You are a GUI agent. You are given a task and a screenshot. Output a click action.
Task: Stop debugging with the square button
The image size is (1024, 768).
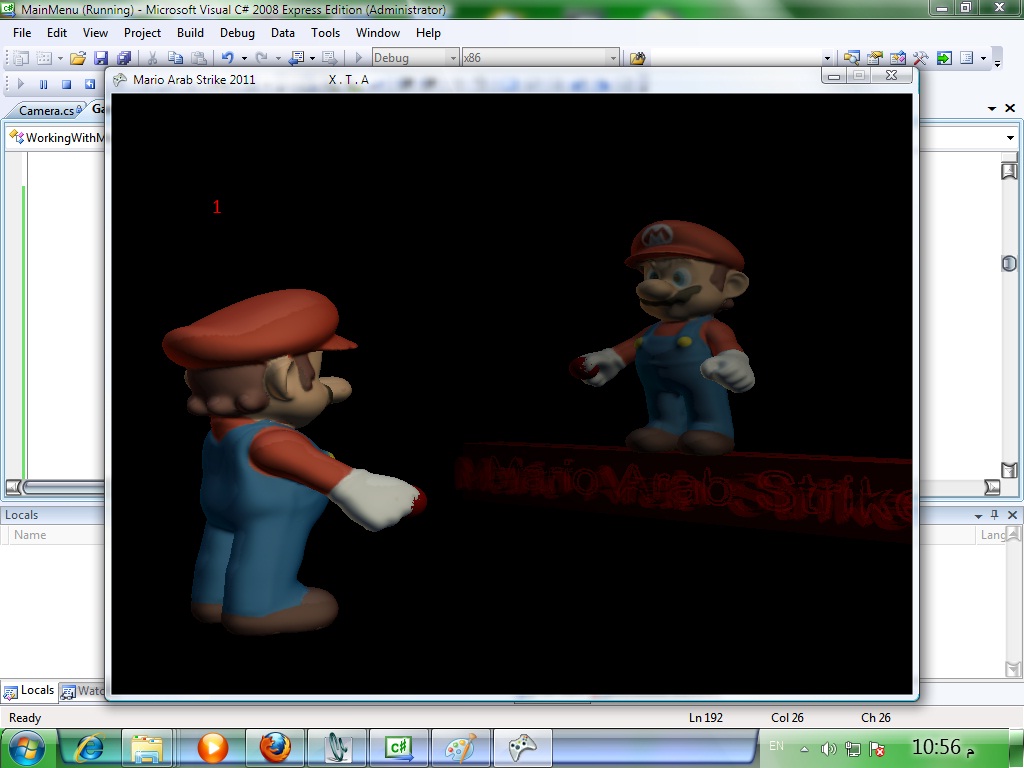coord(66,84)
